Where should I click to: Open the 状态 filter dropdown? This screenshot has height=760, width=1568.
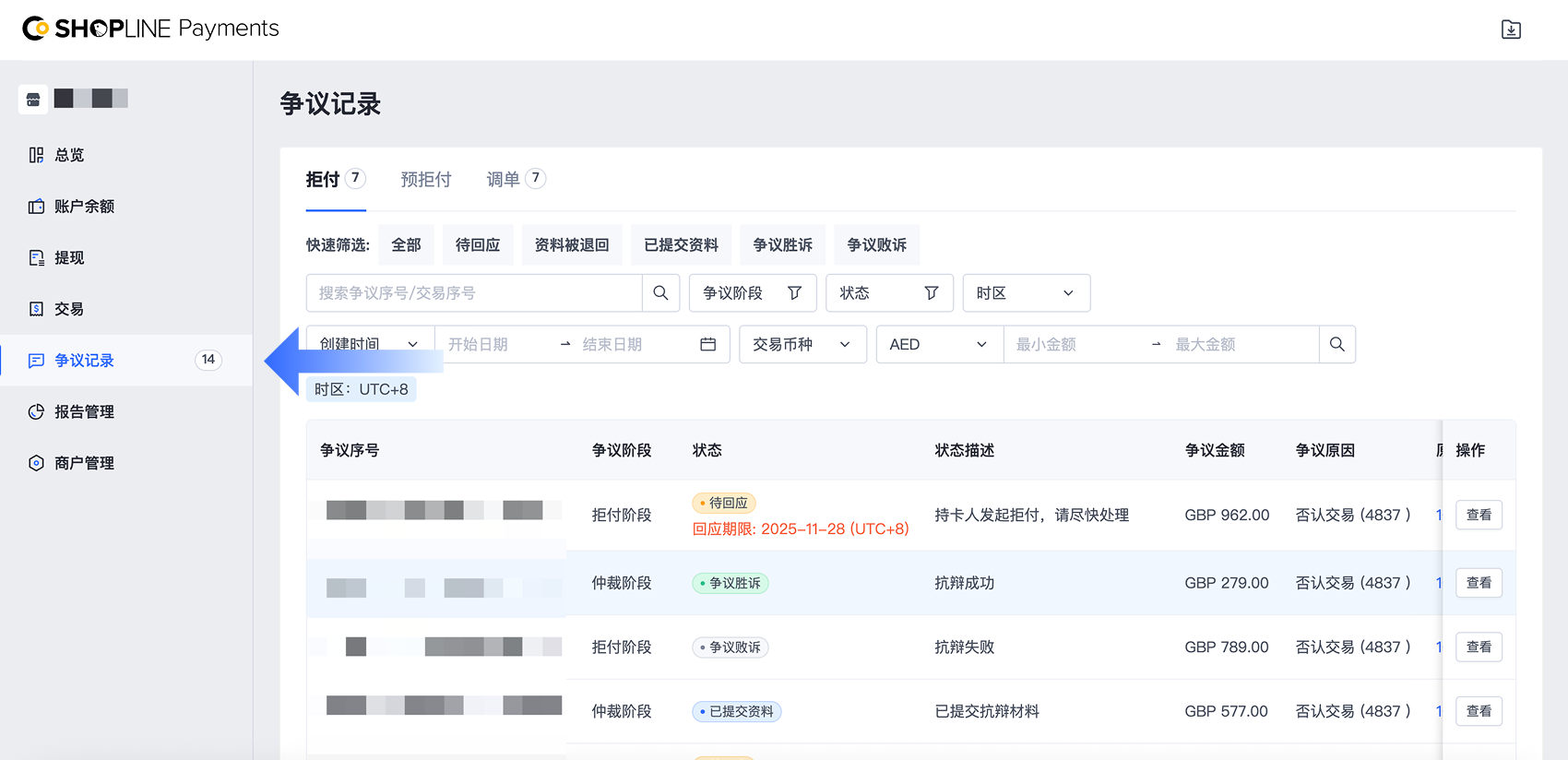(x=890, y=293)
